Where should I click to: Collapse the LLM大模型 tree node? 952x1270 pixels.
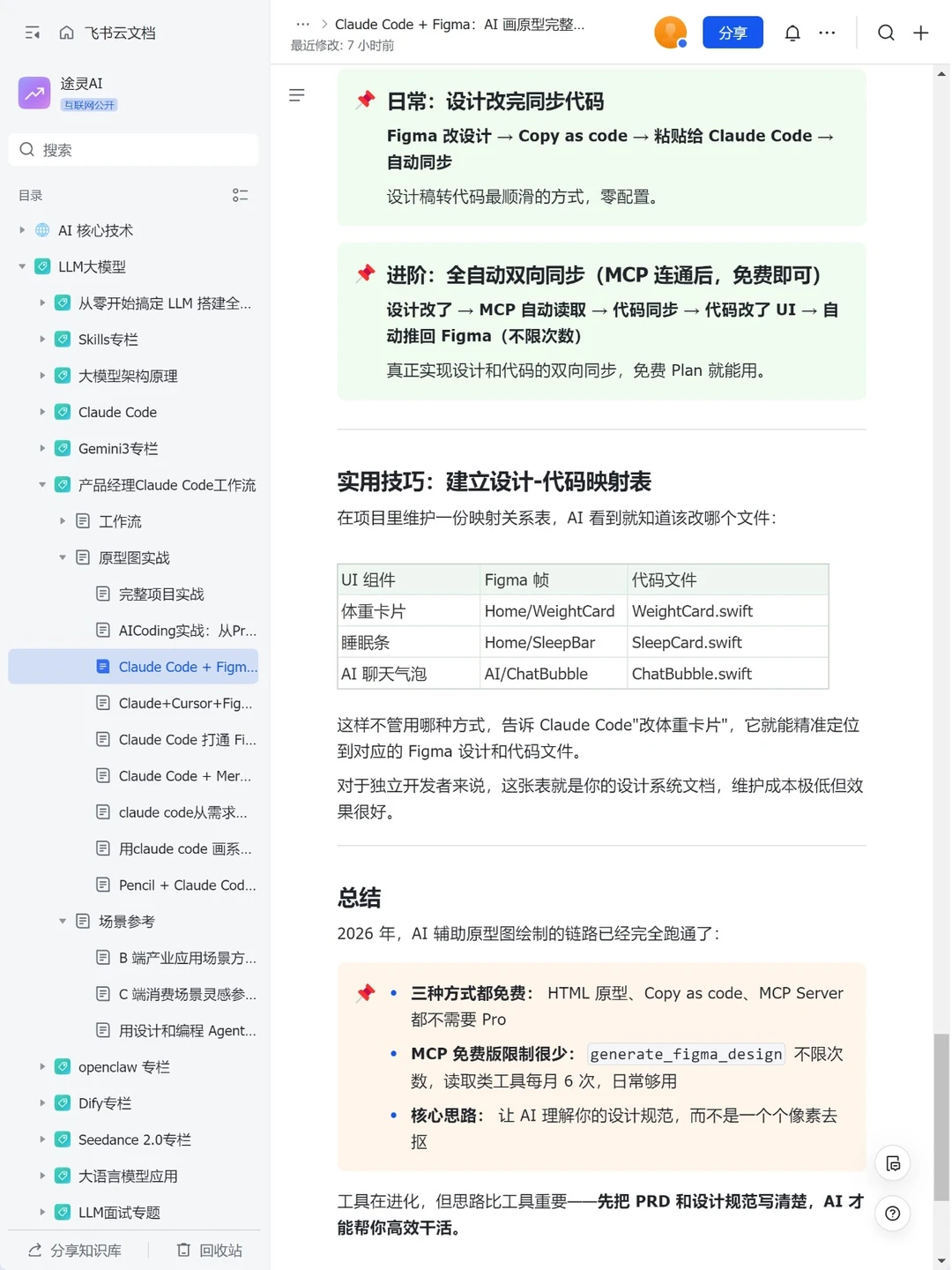(22, 266)
